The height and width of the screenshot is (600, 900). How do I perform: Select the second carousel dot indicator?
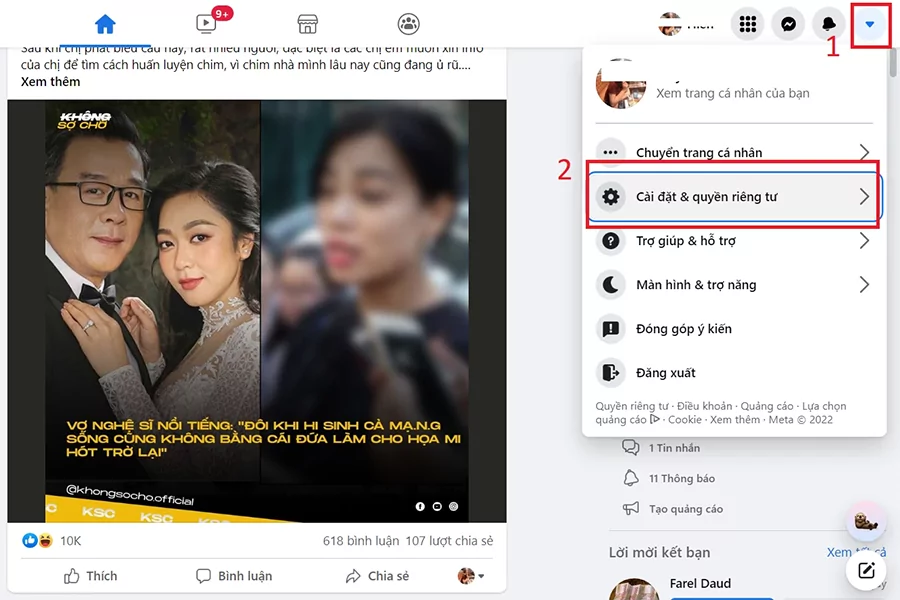437,506
